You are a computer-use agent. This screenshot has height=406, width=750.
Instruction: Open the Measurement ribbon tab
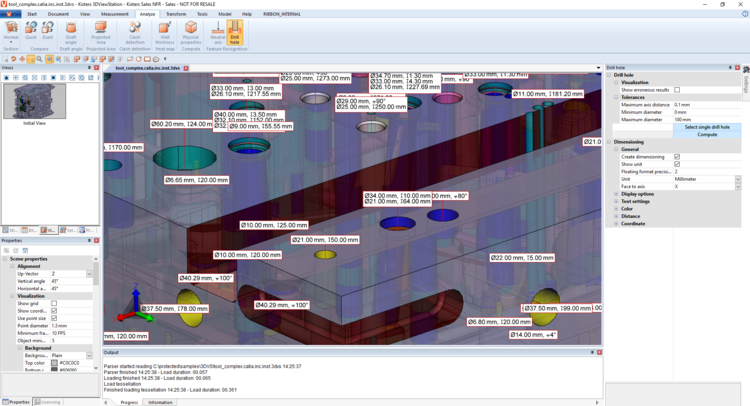coord(115,14)
